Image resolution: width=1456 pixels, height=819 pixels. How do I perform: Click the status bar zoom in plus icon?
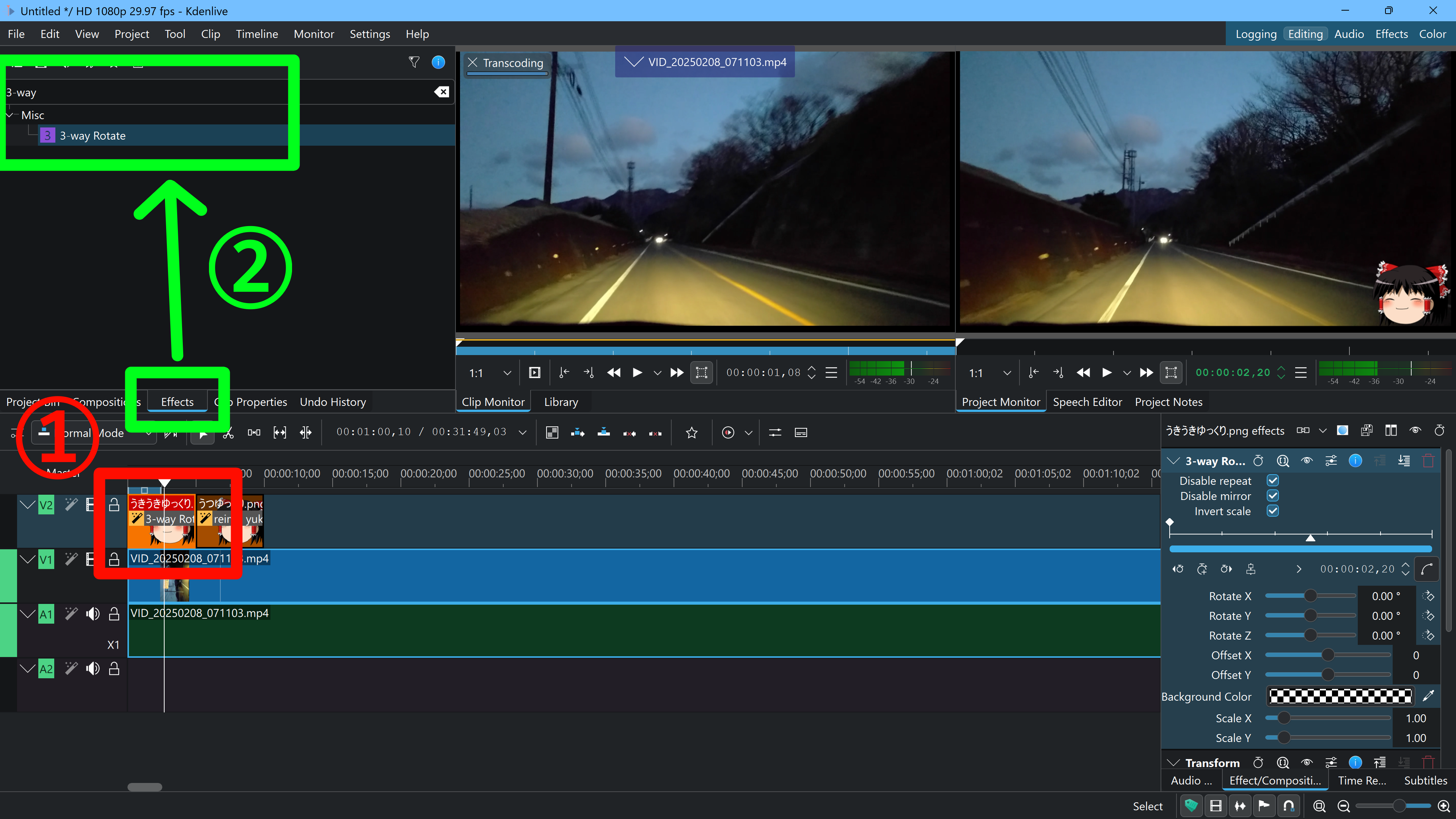click(x=1443, y=806)
